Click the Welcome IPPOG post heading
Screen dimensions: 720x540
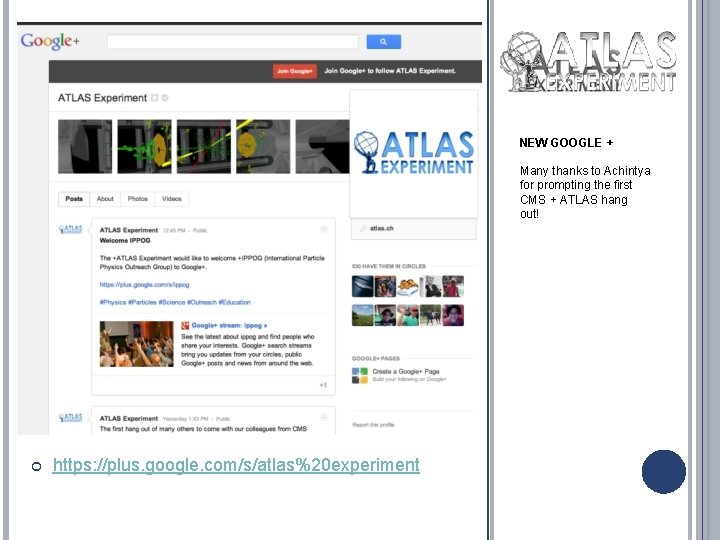coord(125,241)
